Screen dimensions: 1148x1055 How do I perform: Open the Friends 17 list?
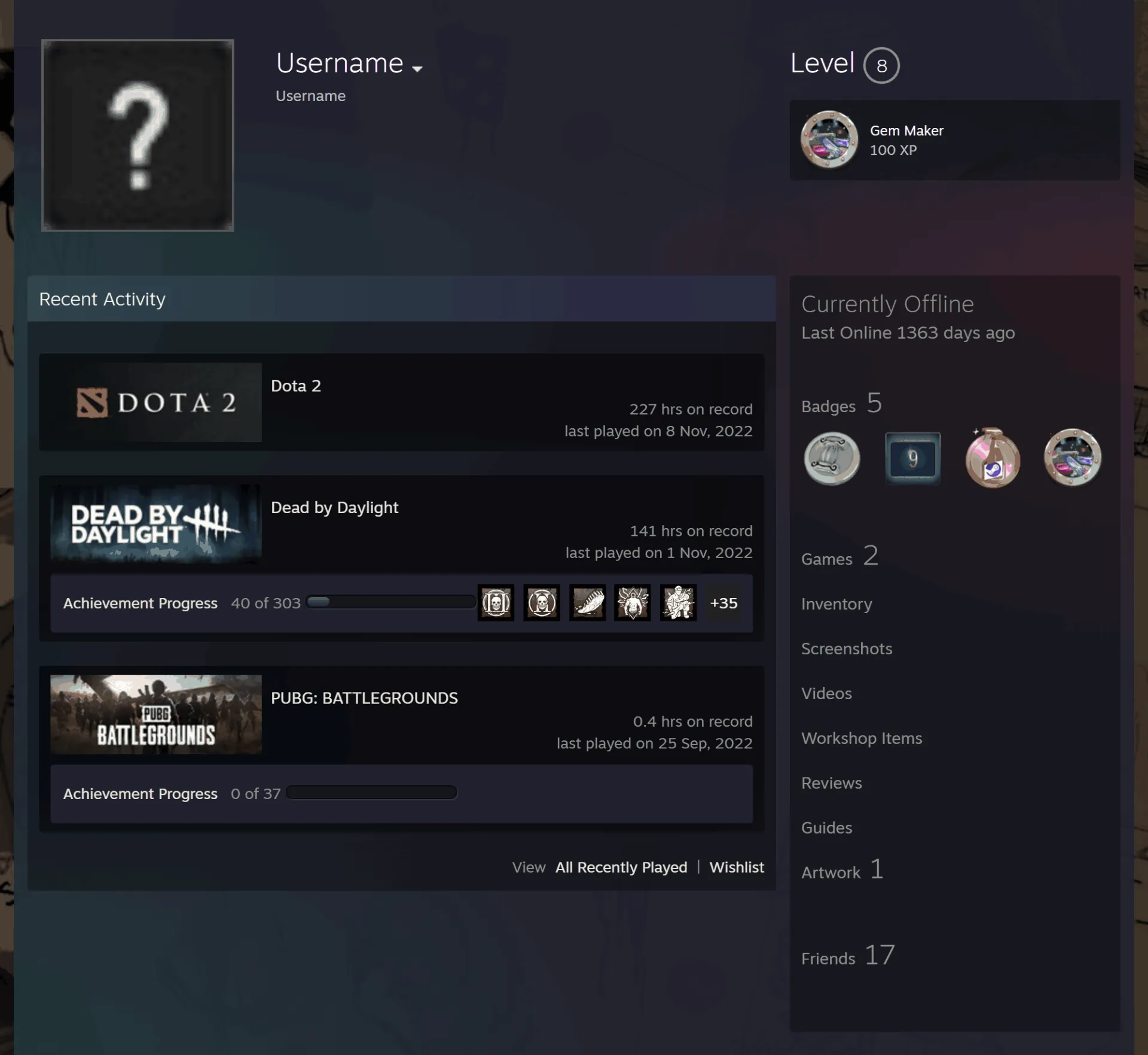[x=848, y=956]
